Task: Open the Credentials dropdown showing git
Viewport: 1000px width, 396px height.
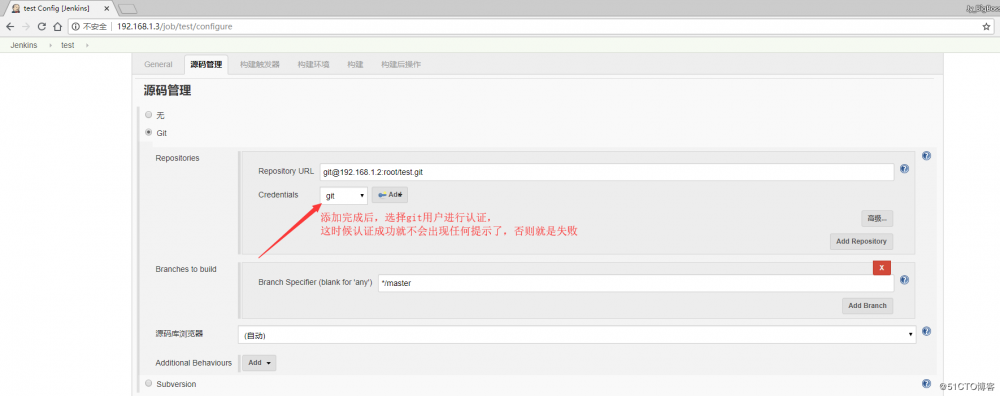Action: click(344, 195)
